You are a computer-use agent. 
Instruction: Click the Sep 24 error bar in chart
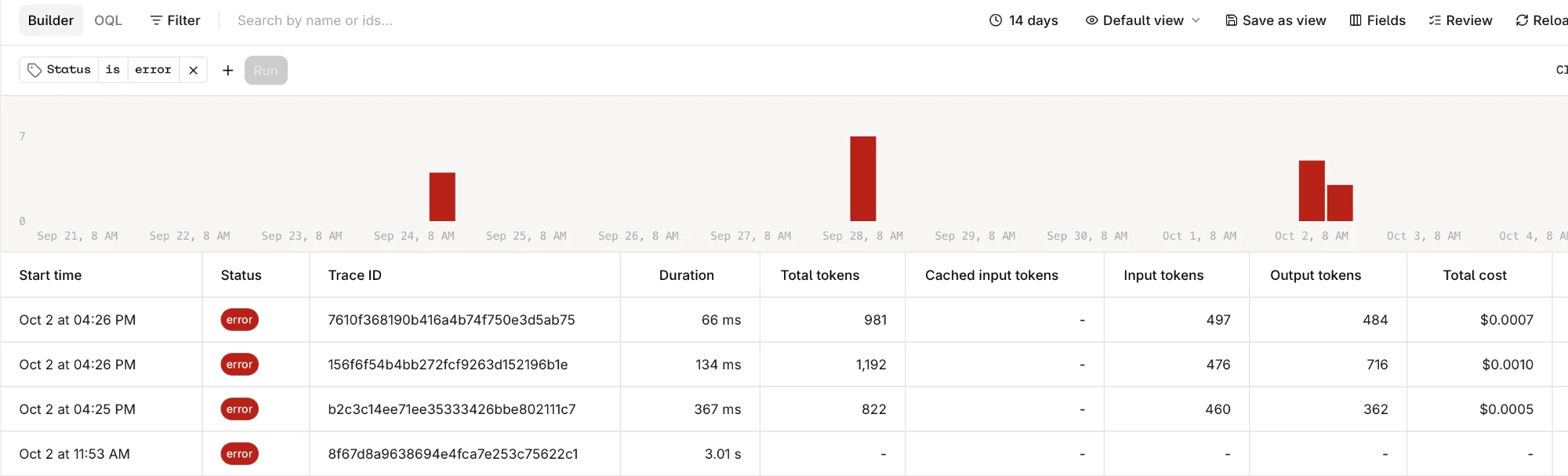click(x=442, y=197)
